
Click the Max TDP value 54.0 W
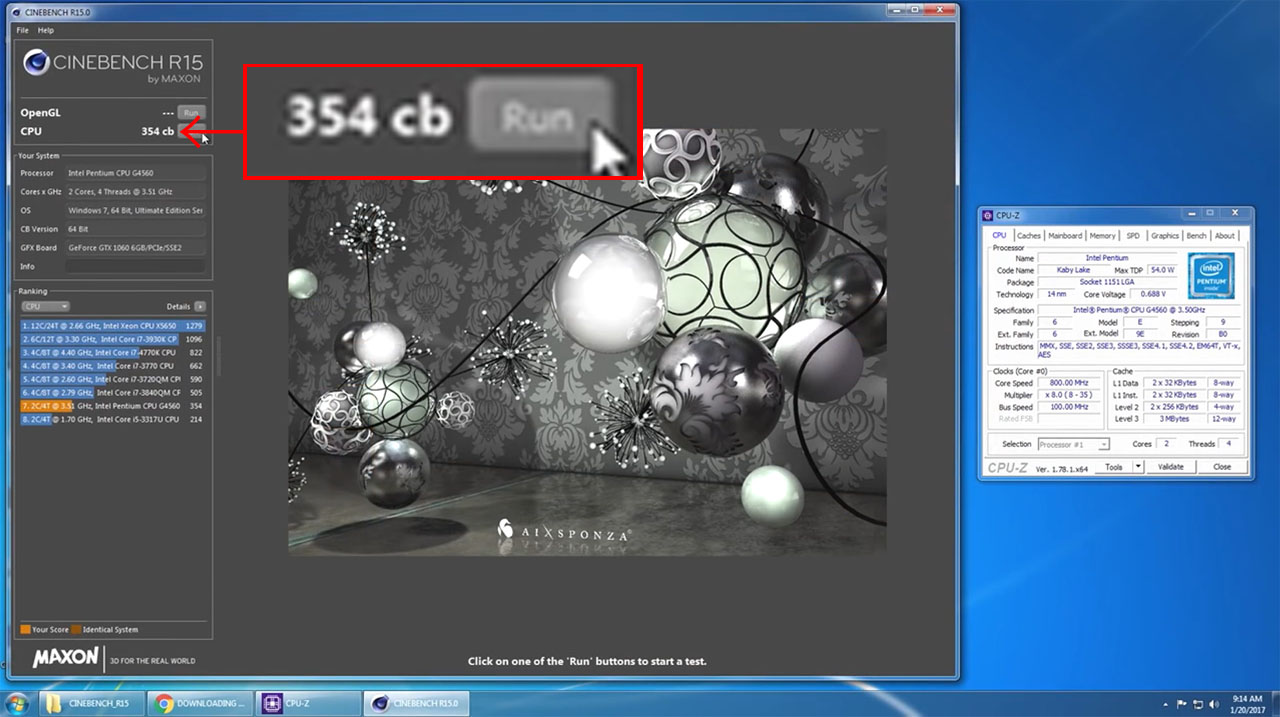point(1162,270)
